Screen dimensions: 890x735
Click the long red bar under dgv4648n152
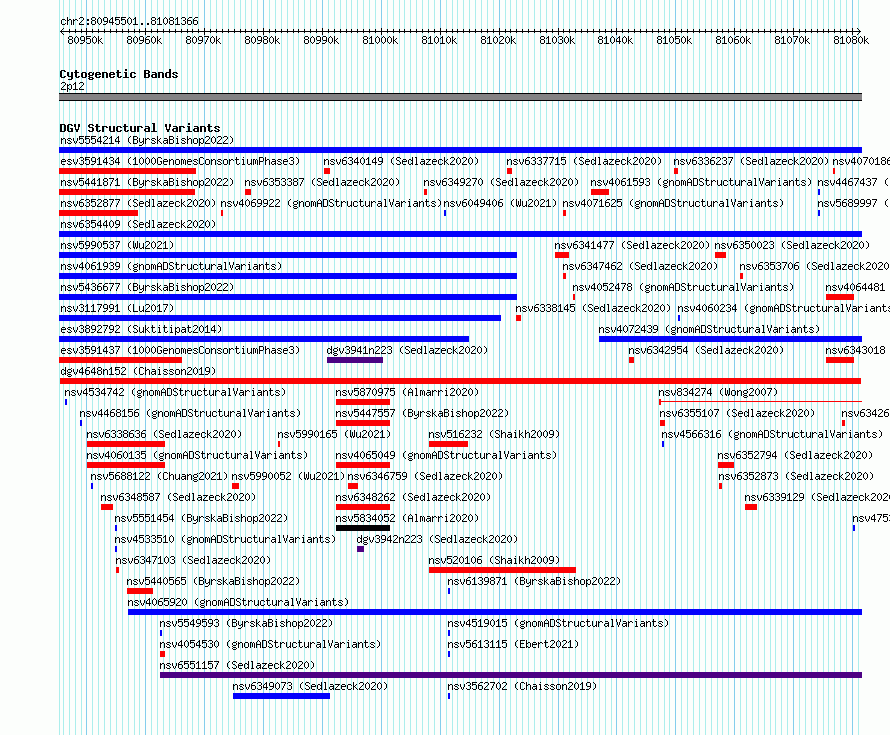pyautogui.click(x=460, y=381)
